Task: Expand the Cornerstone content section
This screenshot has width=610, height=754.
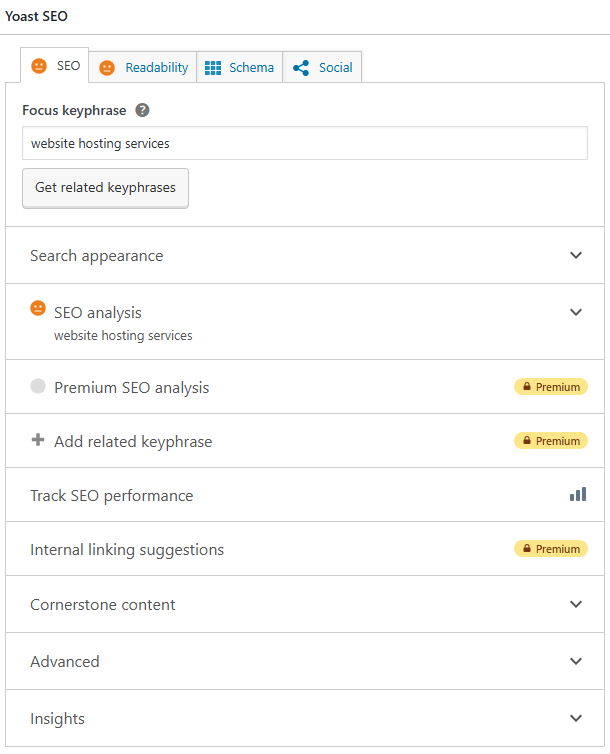Action: [x=576, y=604]
